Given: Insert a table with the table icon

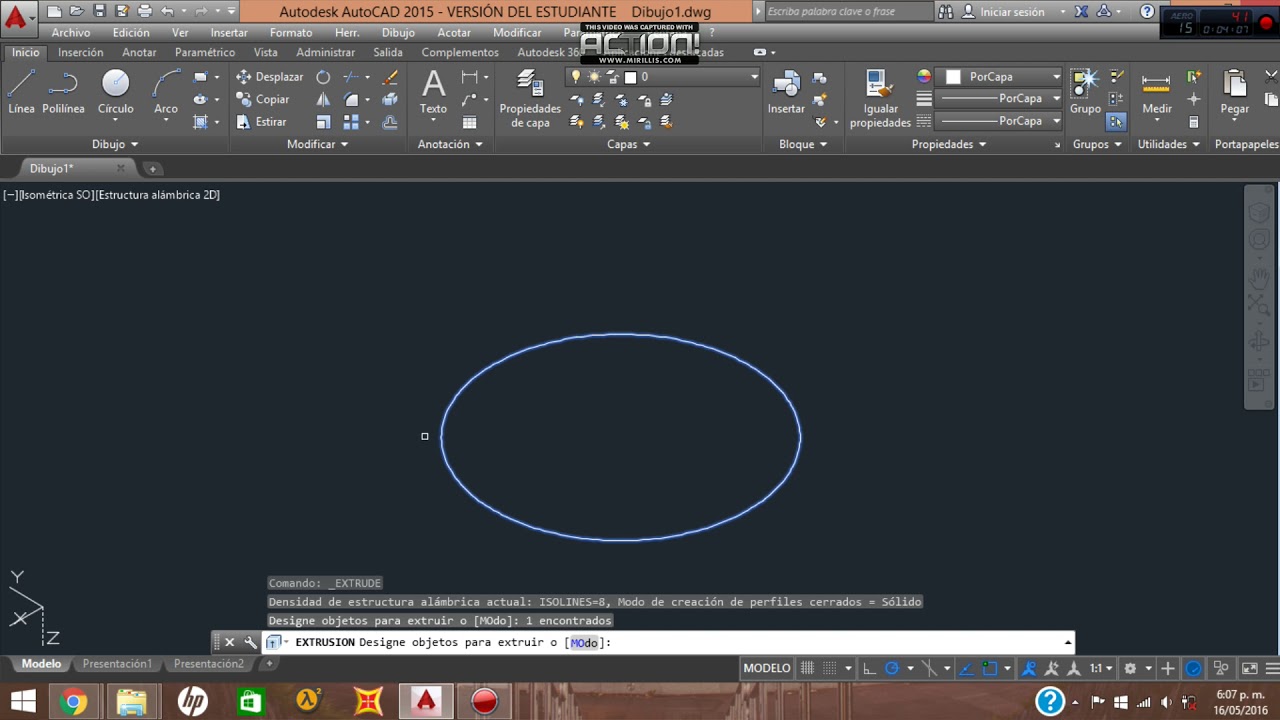Looking at the screenshot, I should point(469,122).
